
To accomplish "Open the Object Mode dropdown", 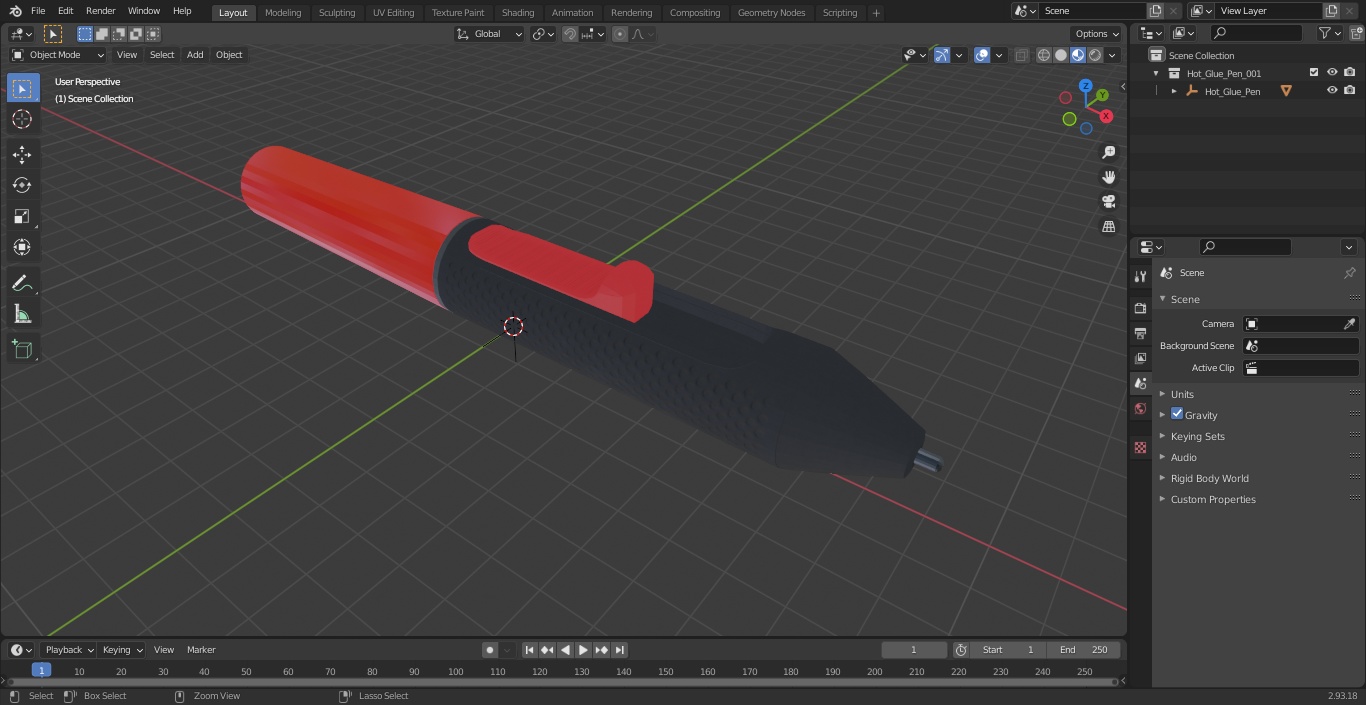I will coord(58,55).
